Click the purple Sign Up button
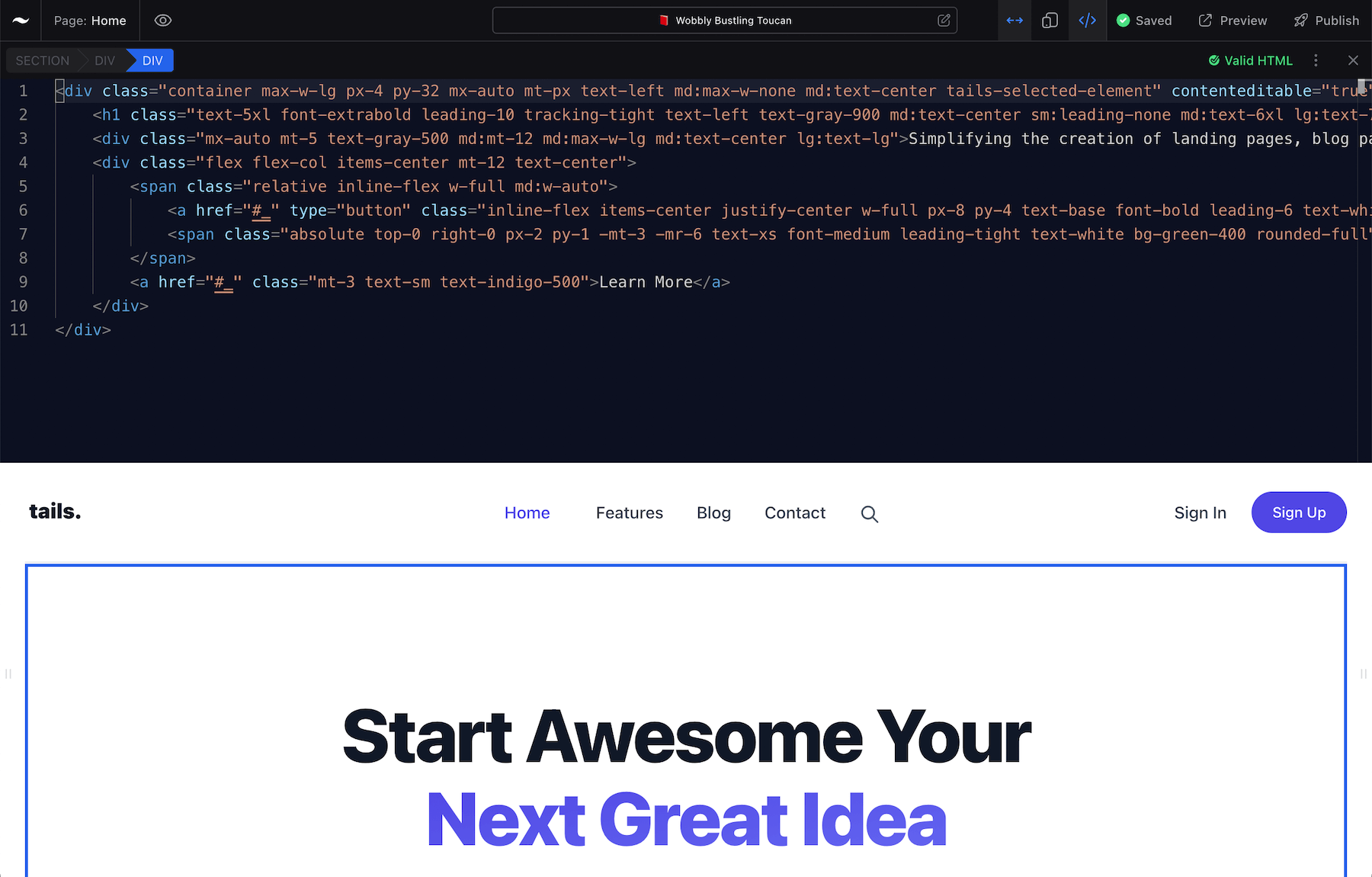Image resolution: width=1372 pixels, height=877 pixels. click(x=1299, y=512)
